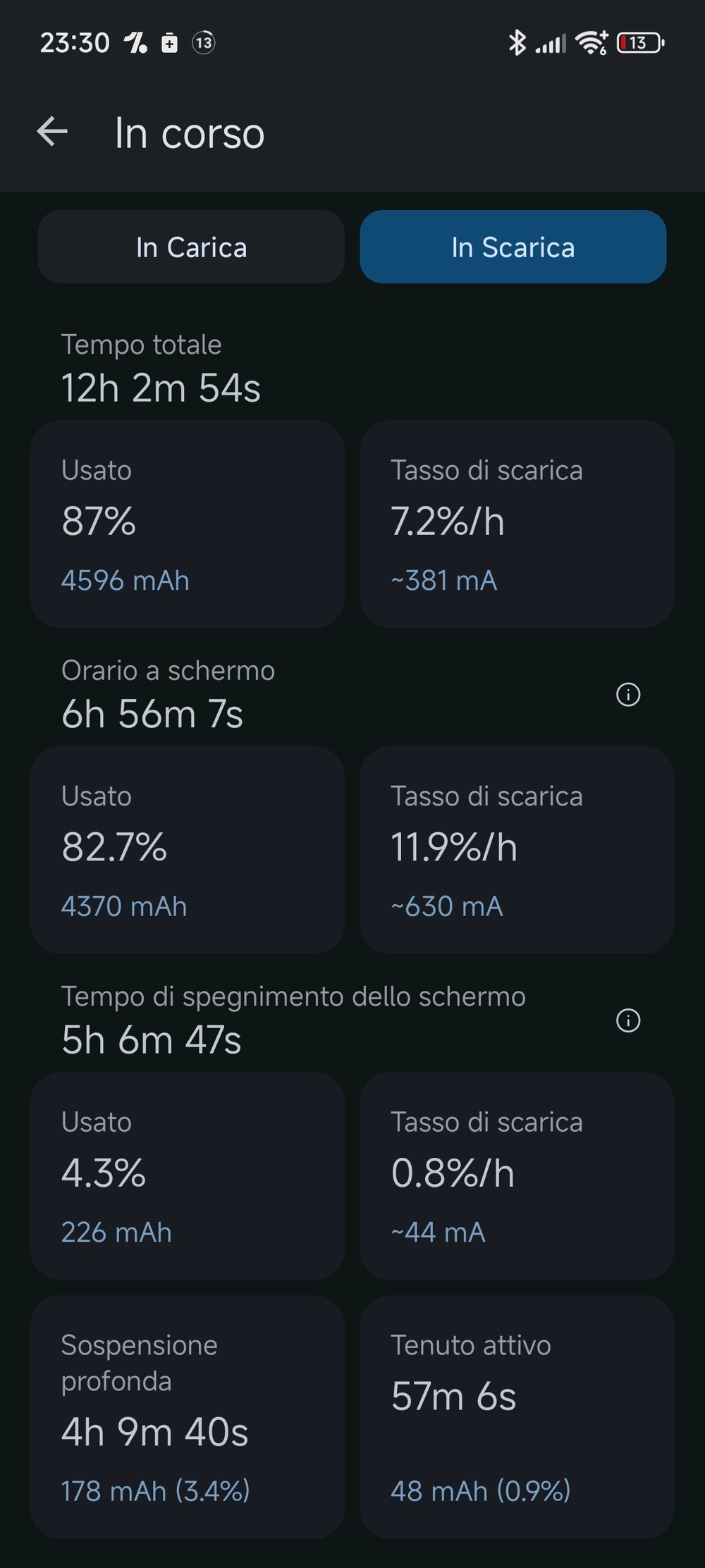Tap the cellular signal bars icon

tap(551, 44)
